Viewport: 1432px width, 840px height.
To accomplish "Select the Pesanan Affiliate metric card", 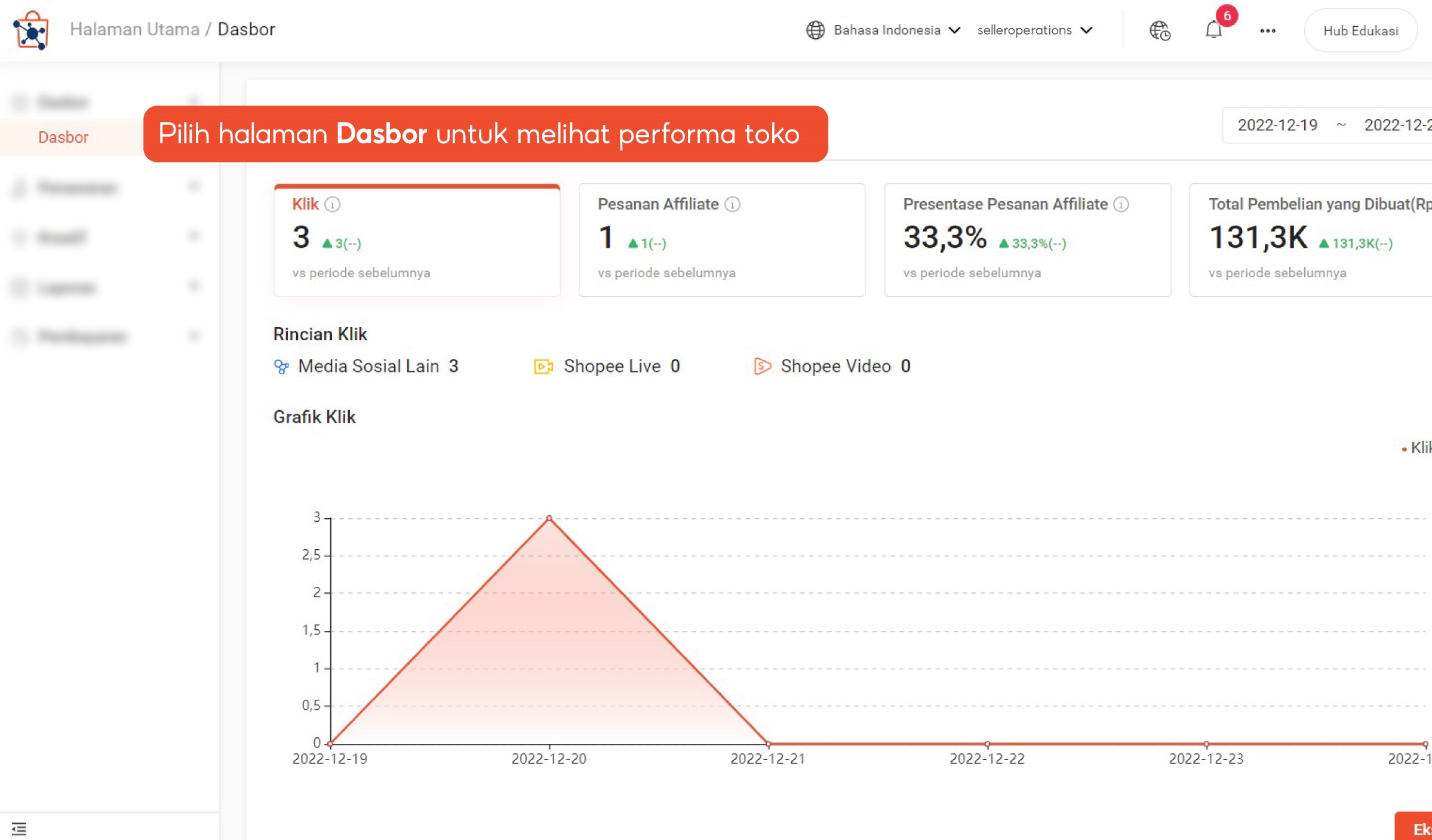I will pyautogui.click(x=722, y=240).
